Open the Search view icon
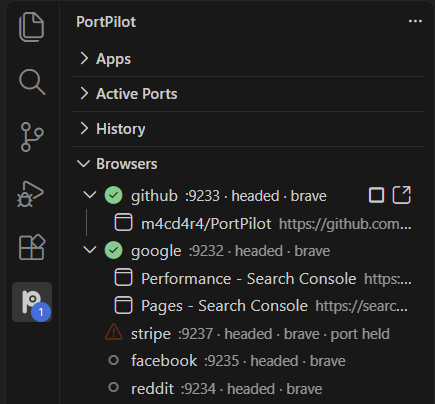Viewport: 435px width, 404px height. pyautogui.click(x=32, y=82)
